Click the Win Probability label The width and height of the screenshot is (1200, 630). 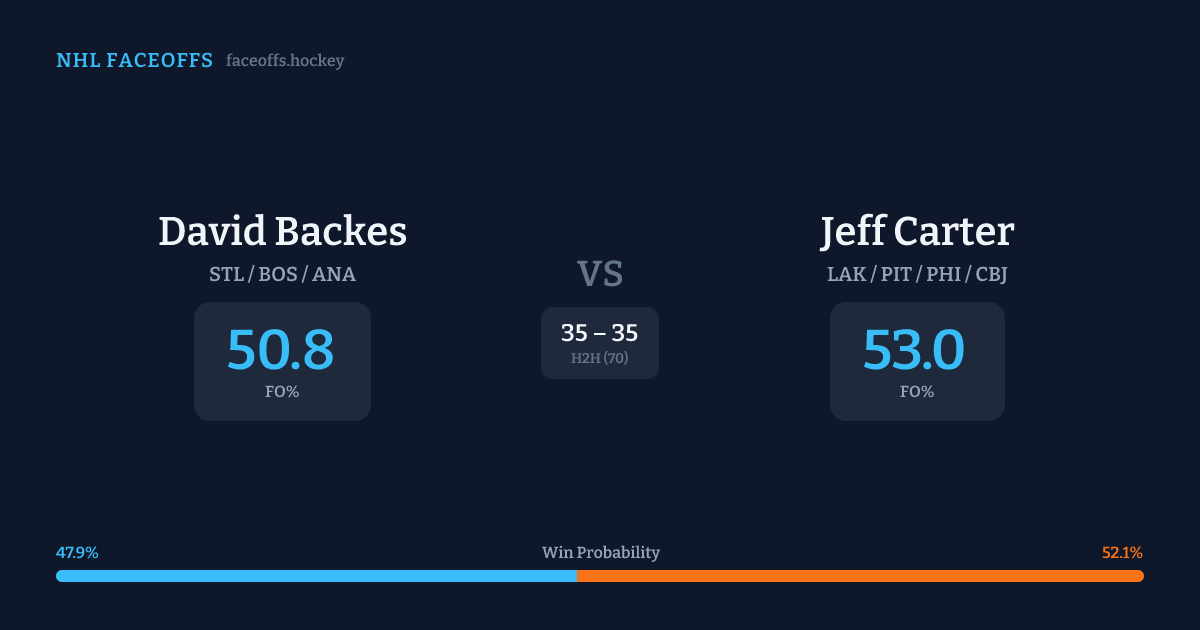[600, 553]
